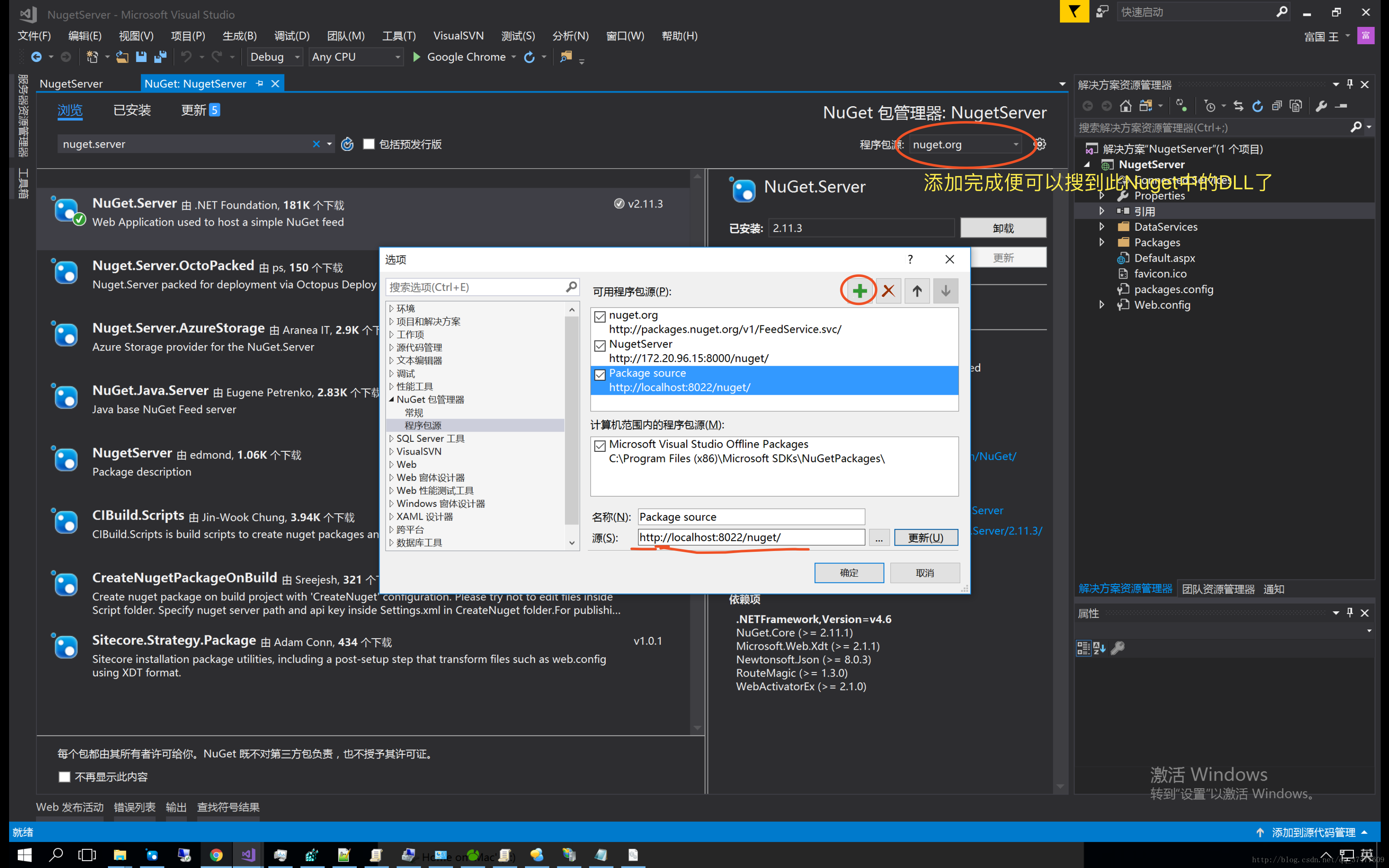Open Windows Start menu
The height and width of the screenshot is (868, 1389).
click(25, 855)
